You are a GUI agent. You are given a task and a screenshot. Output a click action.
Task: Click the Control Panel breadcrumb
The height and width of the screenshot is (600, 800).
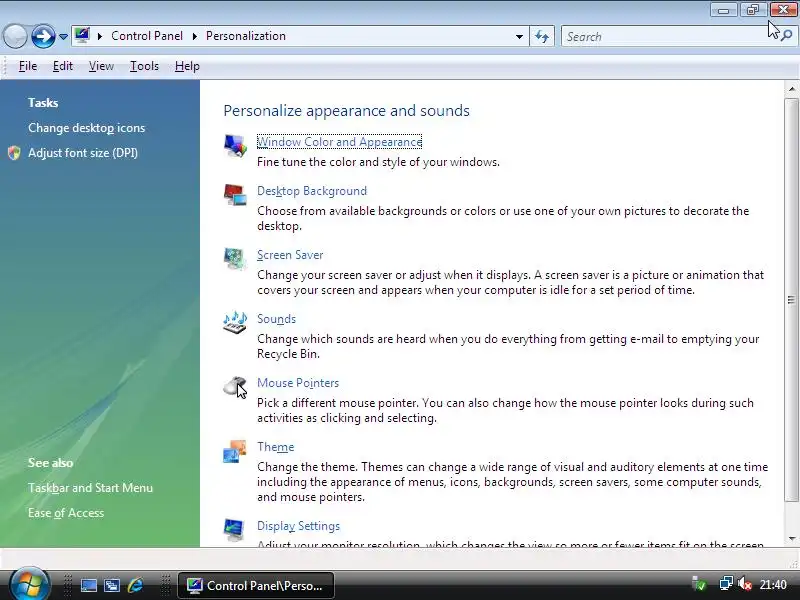(147, 36)
